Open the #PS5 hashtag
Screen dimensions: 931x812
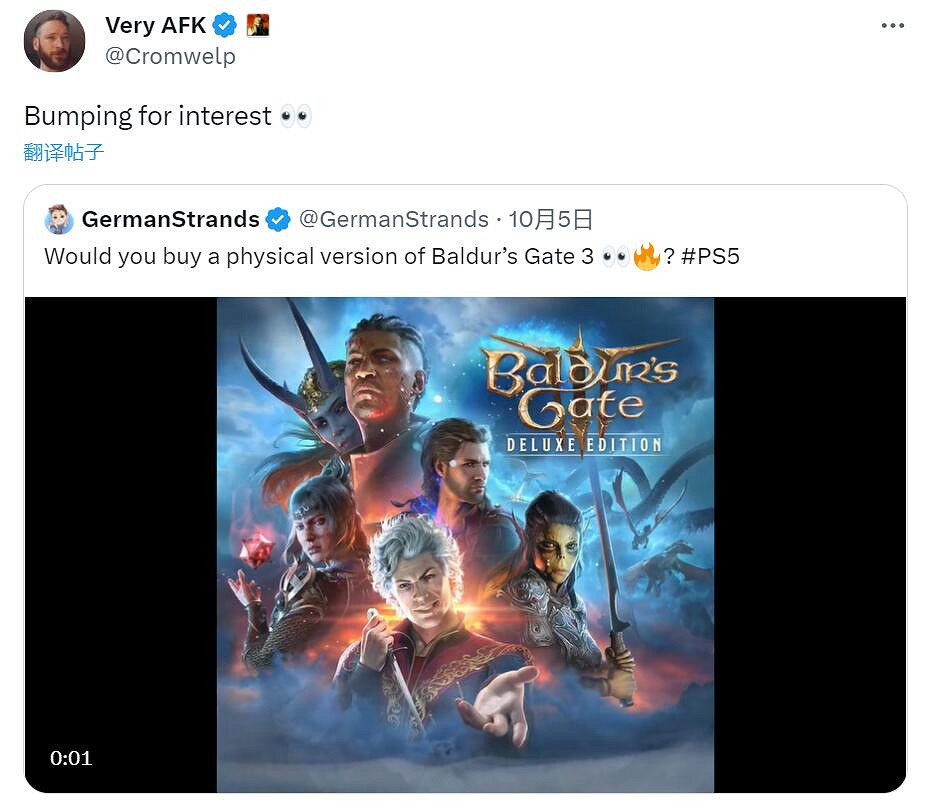pyautogui.click(x=710, y=256)
